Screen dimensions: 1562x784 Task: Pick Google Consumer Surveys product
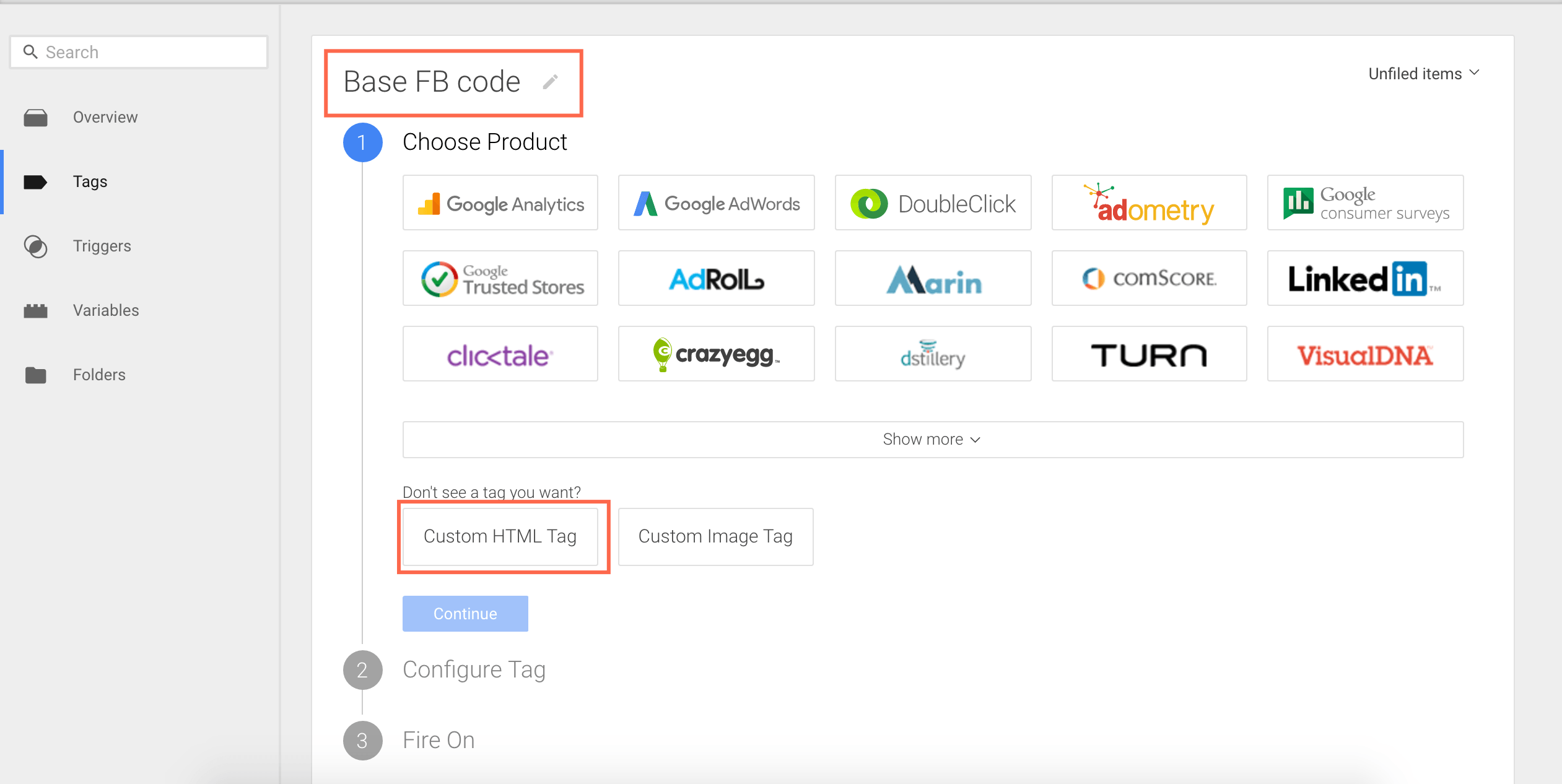click(1366, 203)
